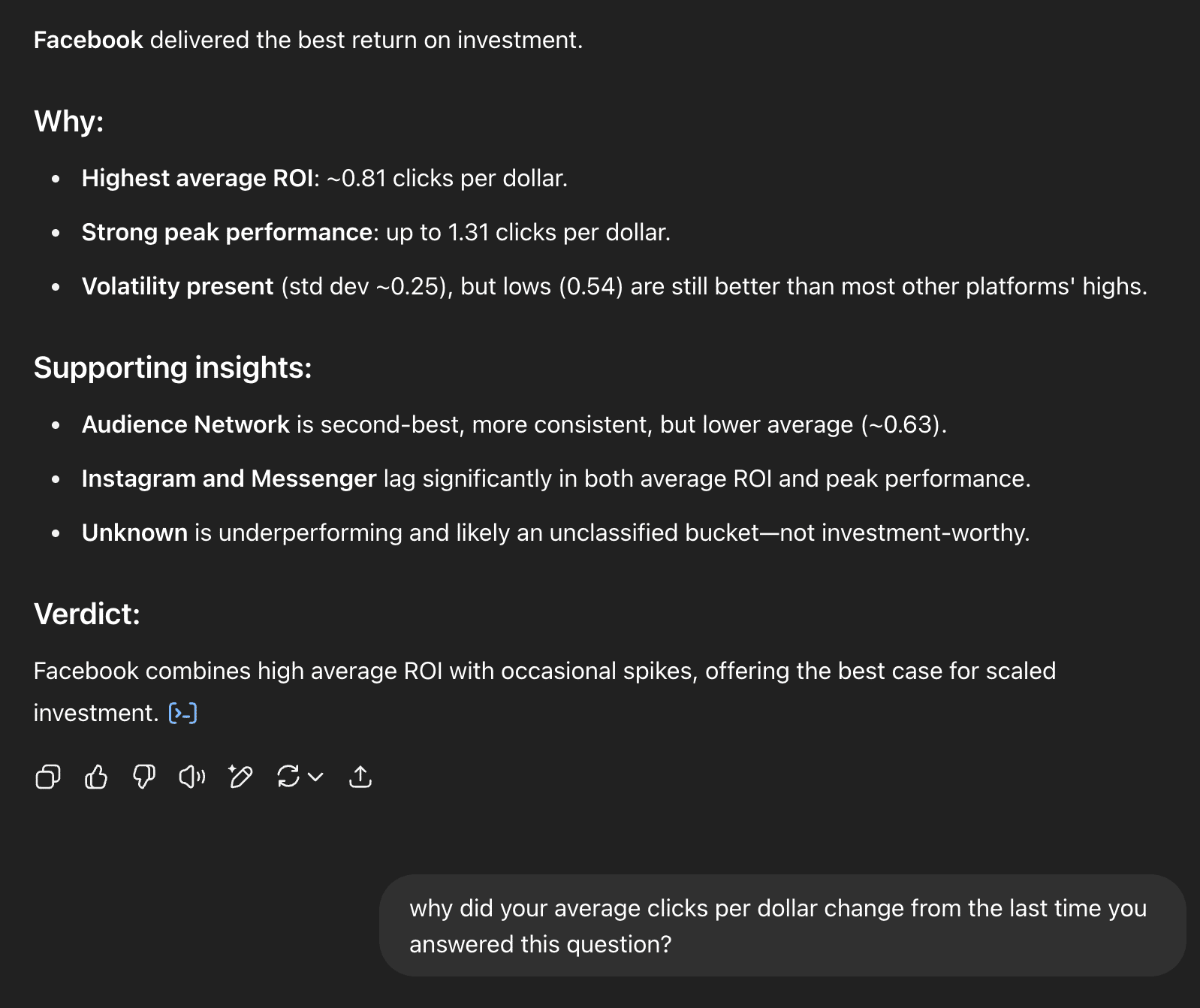The image size is (1200, 1008).
Task: Share the response via the upload arrow icon
Action: pyautogui.click(x=360, y=777)
